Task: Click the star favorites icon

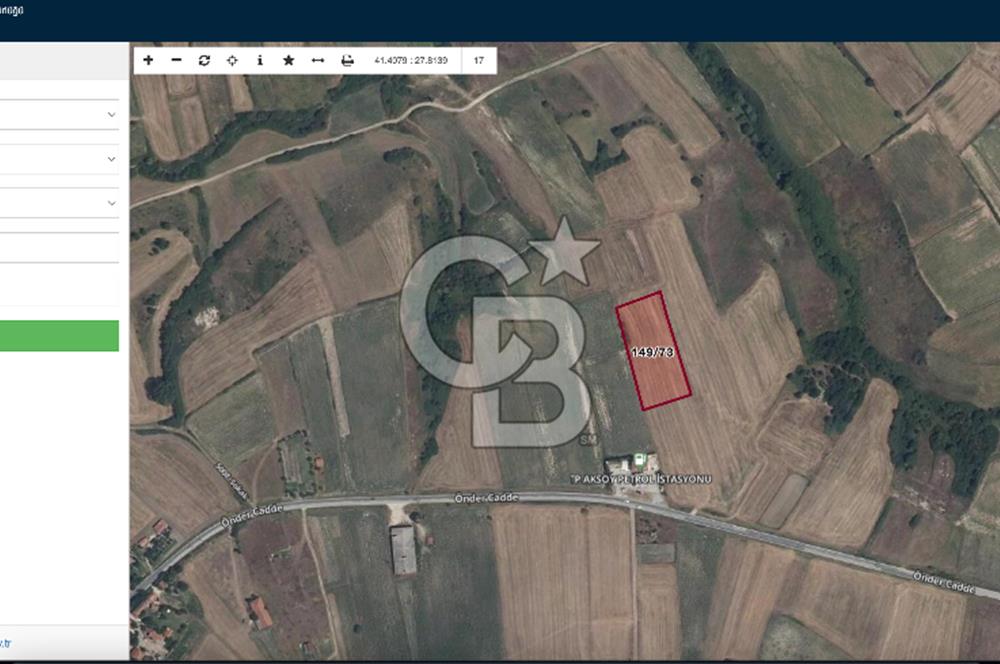Action: [x=289, y=60]
